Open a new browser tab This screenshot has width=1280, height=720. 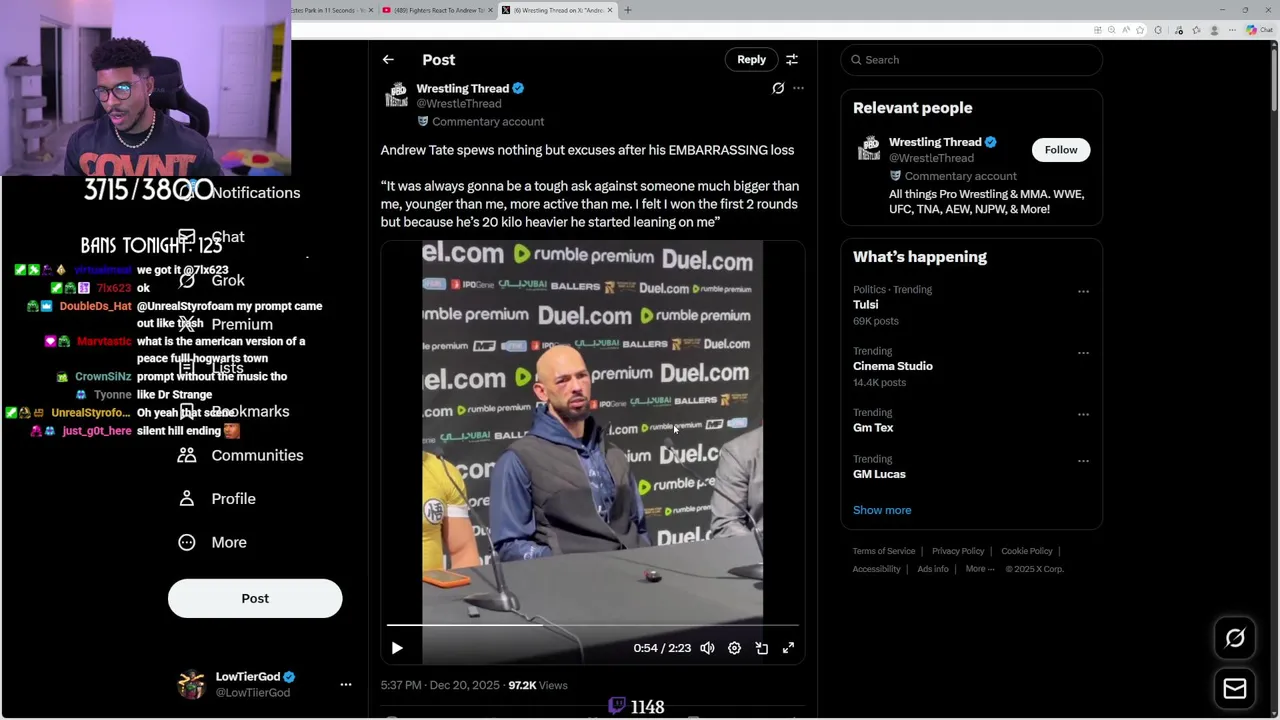click(628, 10)
